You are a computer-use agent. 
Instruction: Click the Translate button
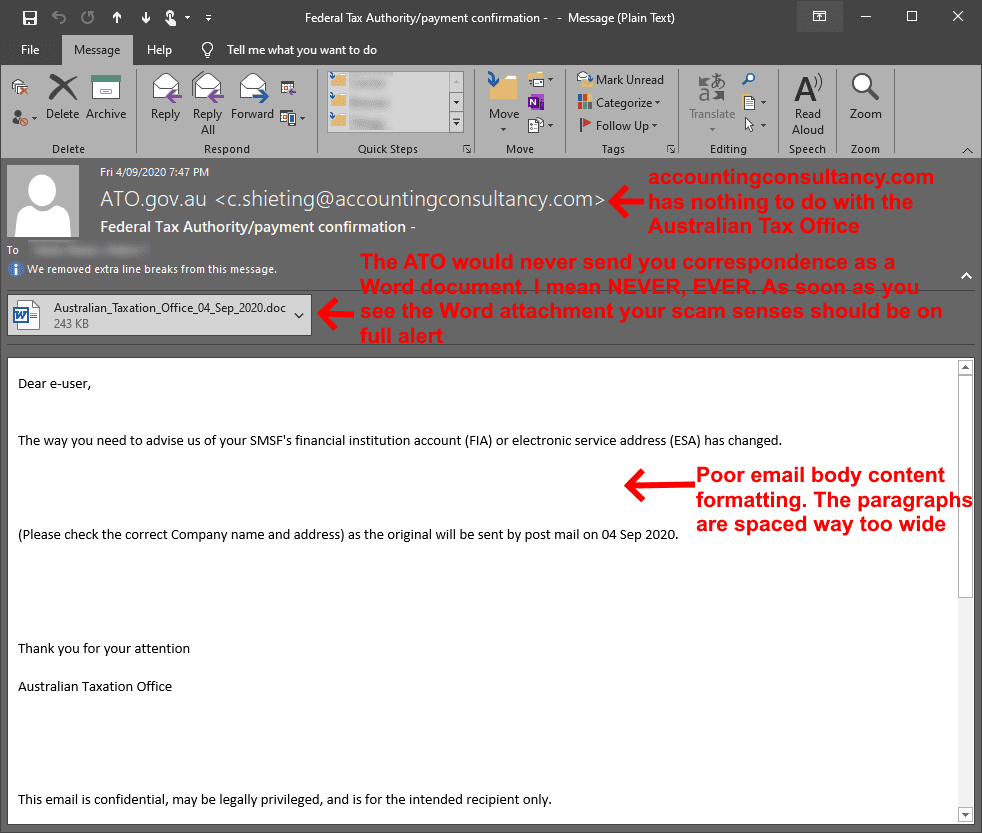(x=712, y=103)
